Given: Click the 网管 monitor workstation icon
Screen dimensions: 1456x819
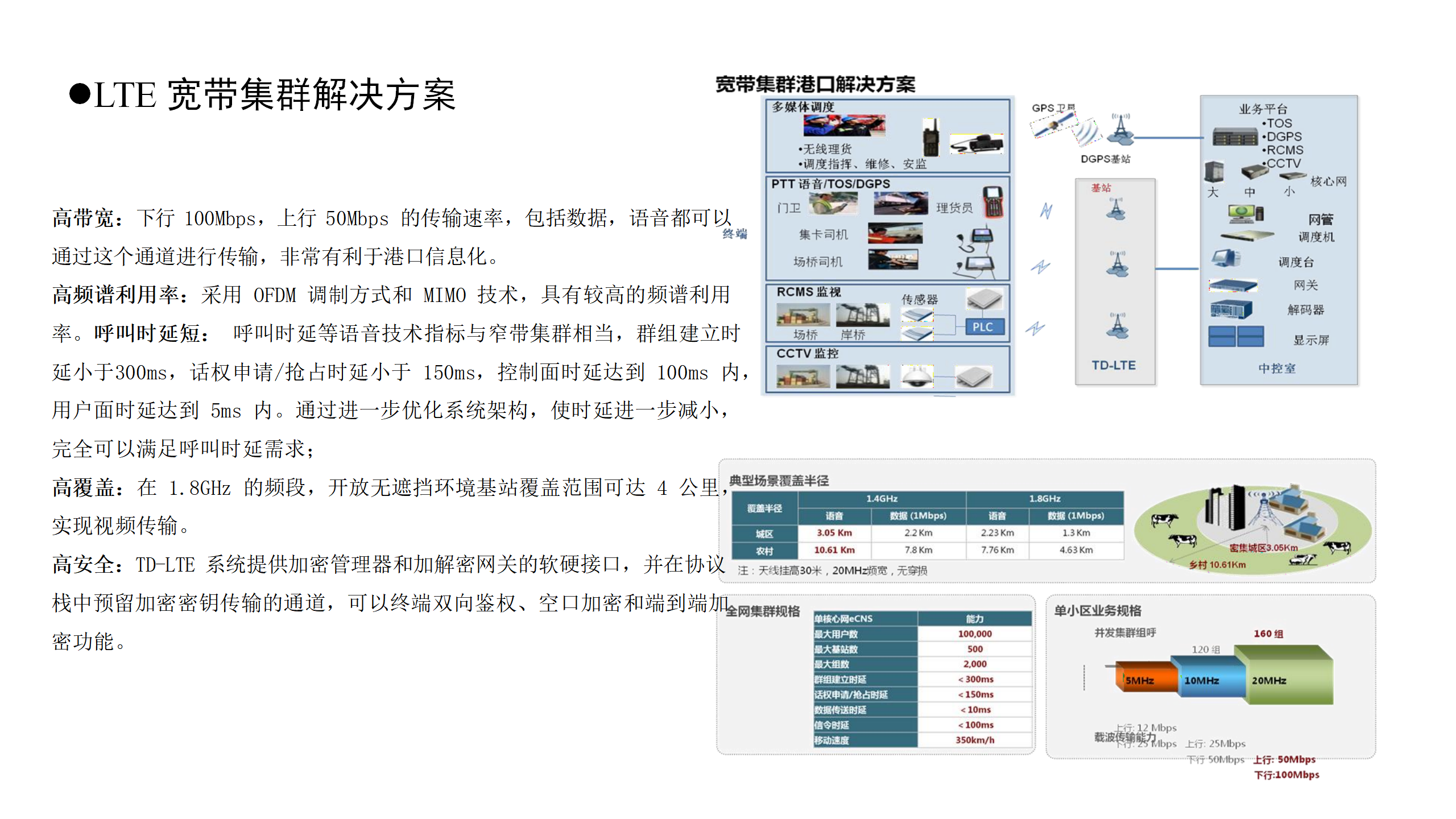Looking at the screenshot, I should pyautogui.click(x=1245, y=214).
